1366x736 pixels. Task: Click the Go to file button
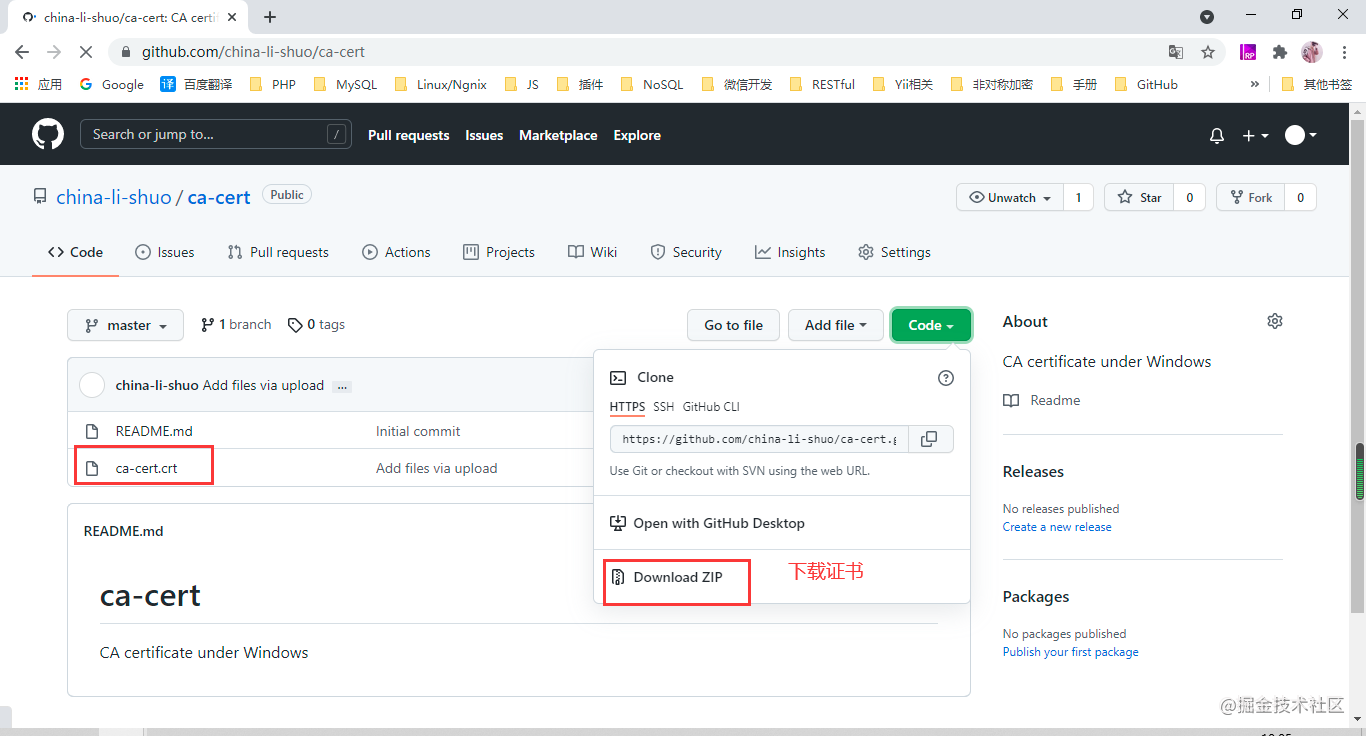733,324
